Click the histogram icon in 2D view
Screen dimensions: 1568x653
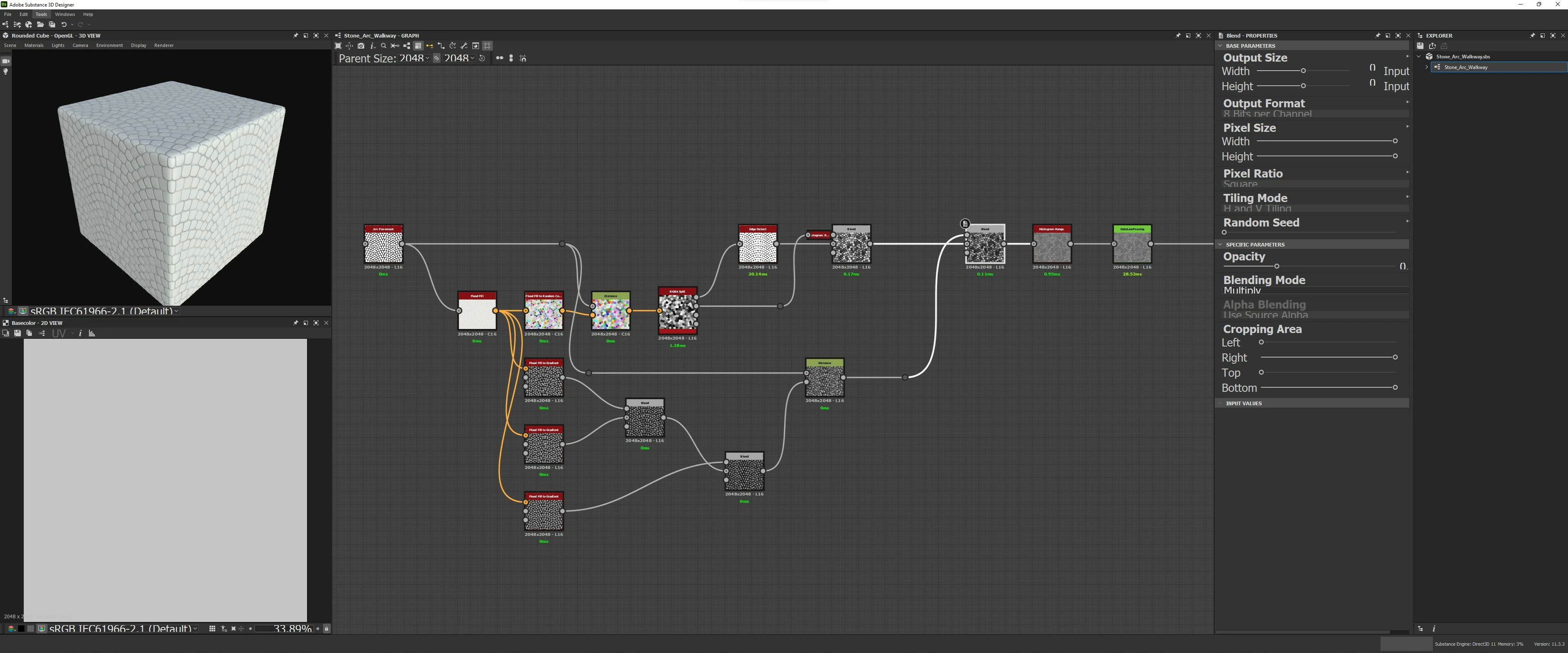point(92,333)
